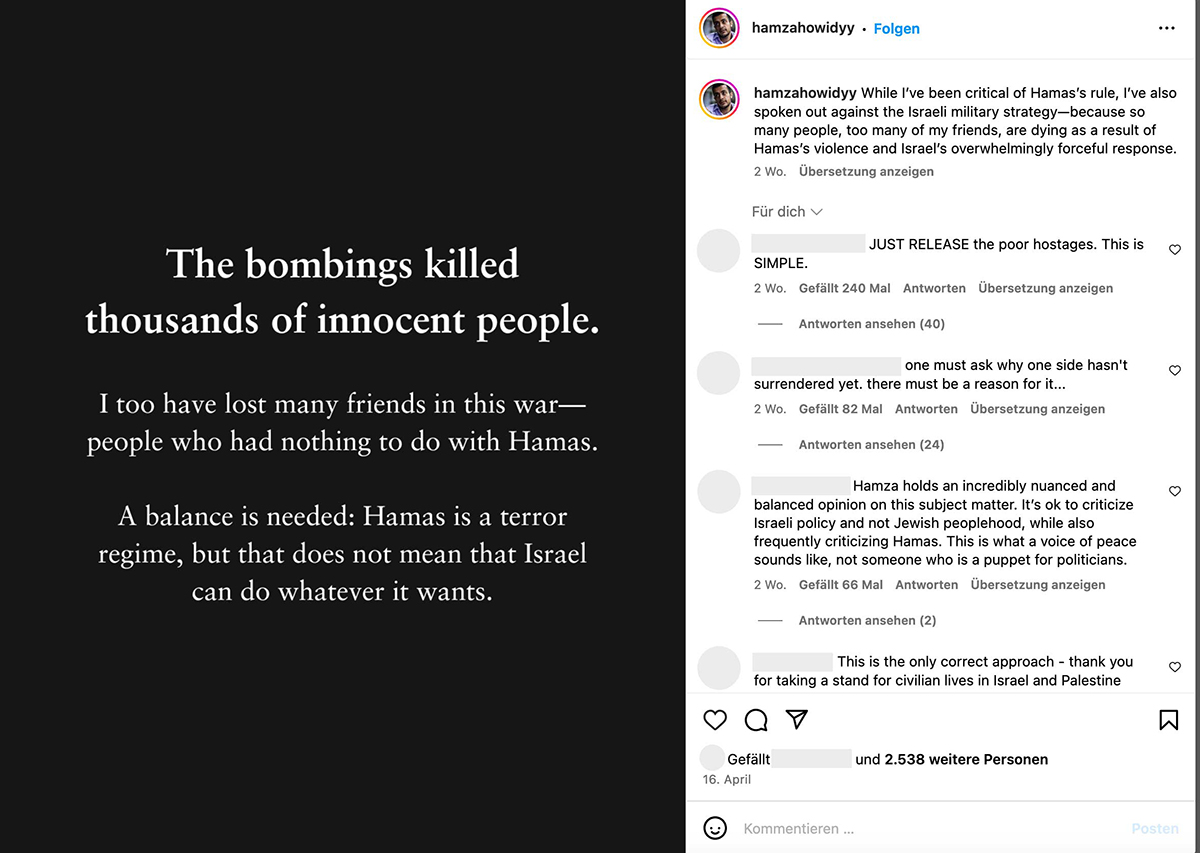1200x853 pixels.
Task: Open the '2.538 weitere Personen' likes list
Action: point(966,760)
